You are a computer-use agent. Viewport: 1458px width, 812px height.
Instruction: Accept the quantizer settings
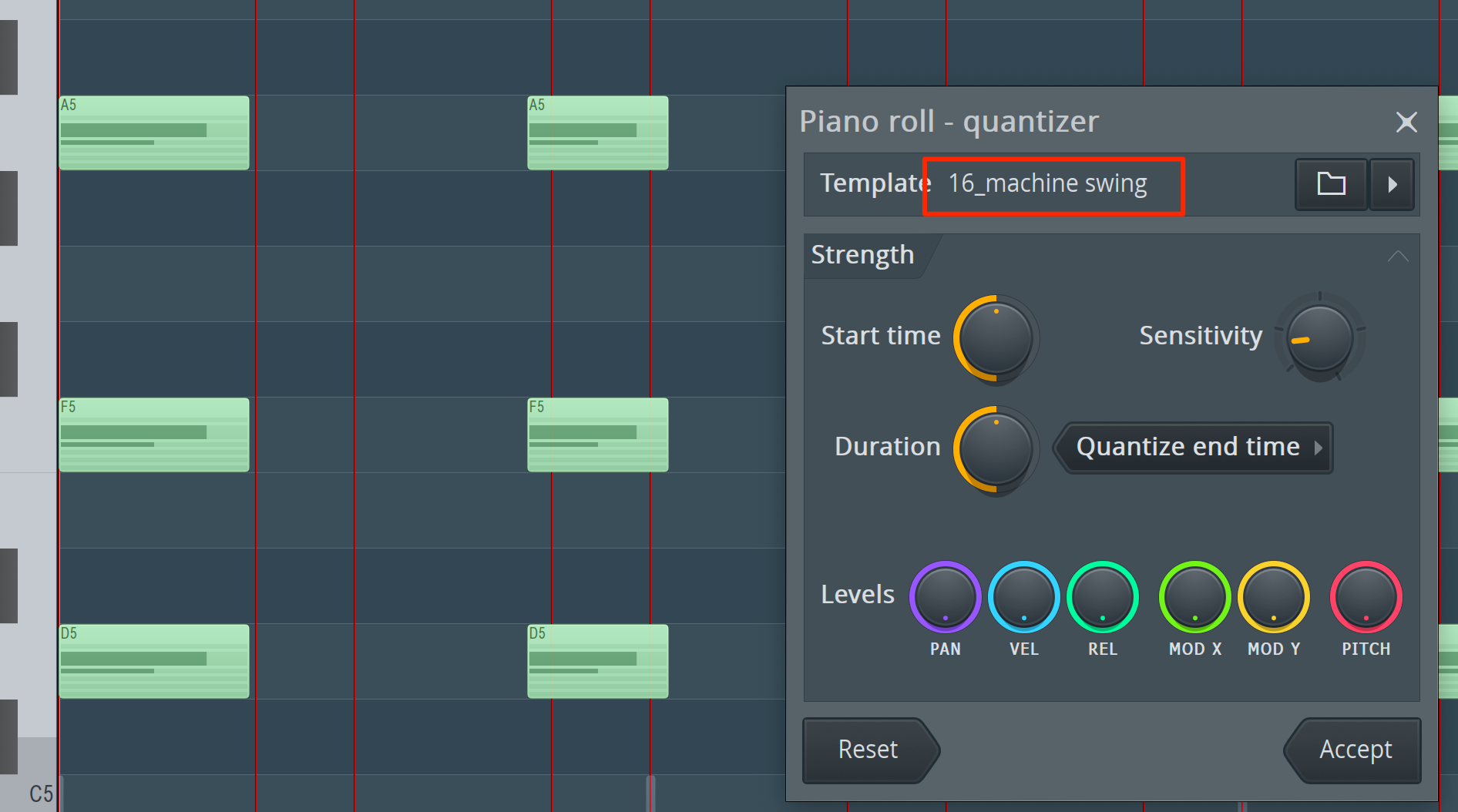pos(1352,750)
